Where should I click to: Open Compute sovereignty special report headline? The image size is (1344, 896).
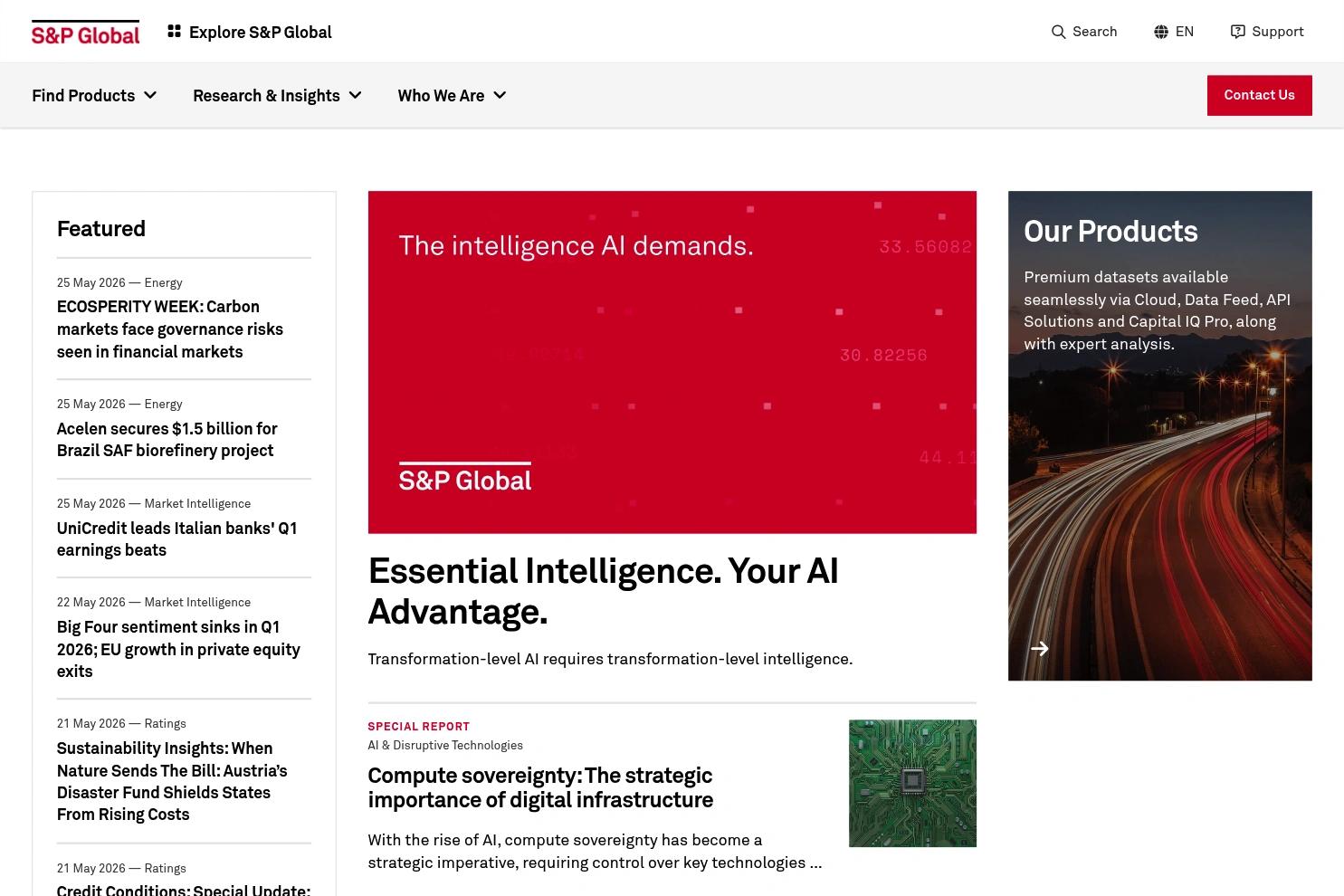tap(540, 787)
